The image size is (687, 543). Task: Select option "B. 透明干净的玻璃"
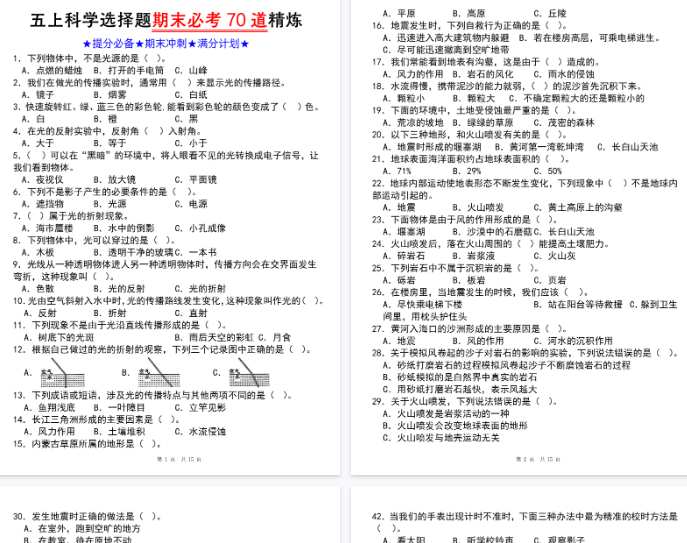pyautogui.click(x=133, y=252)
